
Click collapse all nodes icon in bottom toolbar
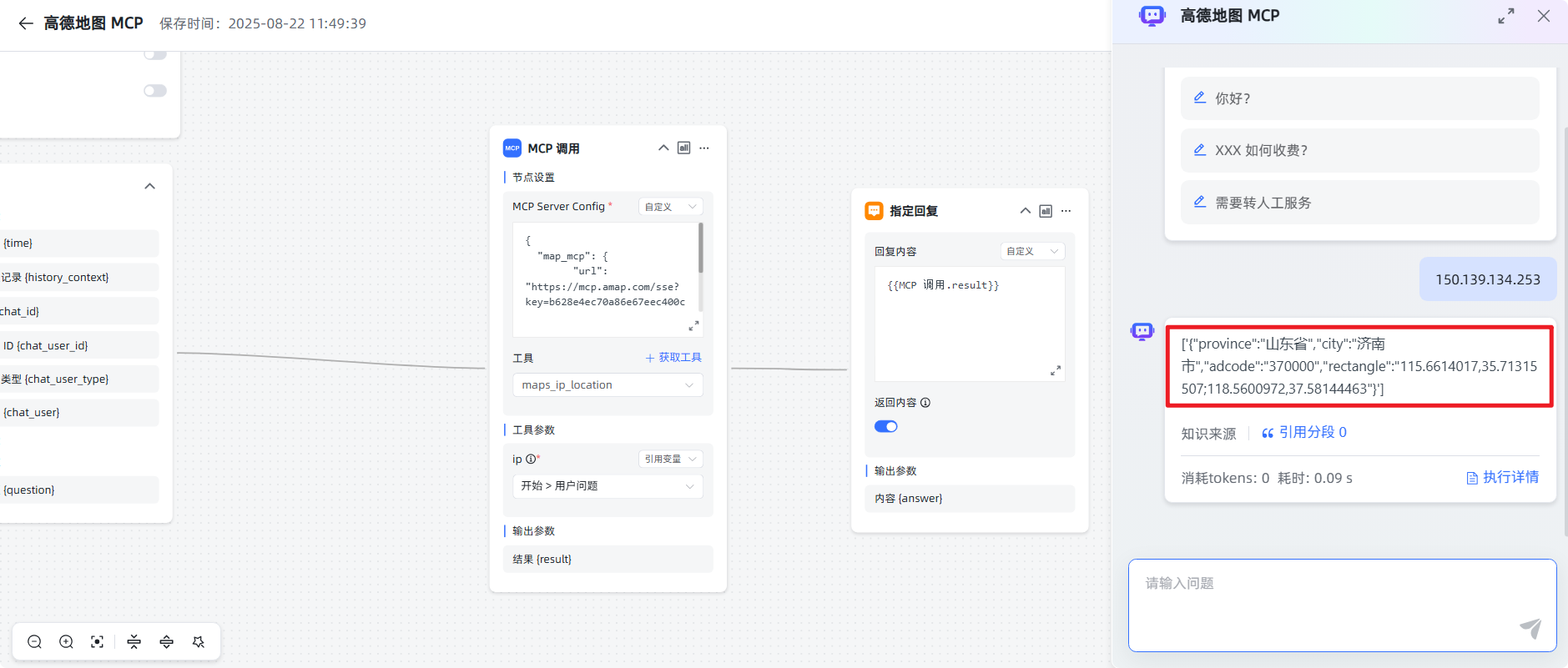pos(134,641)
